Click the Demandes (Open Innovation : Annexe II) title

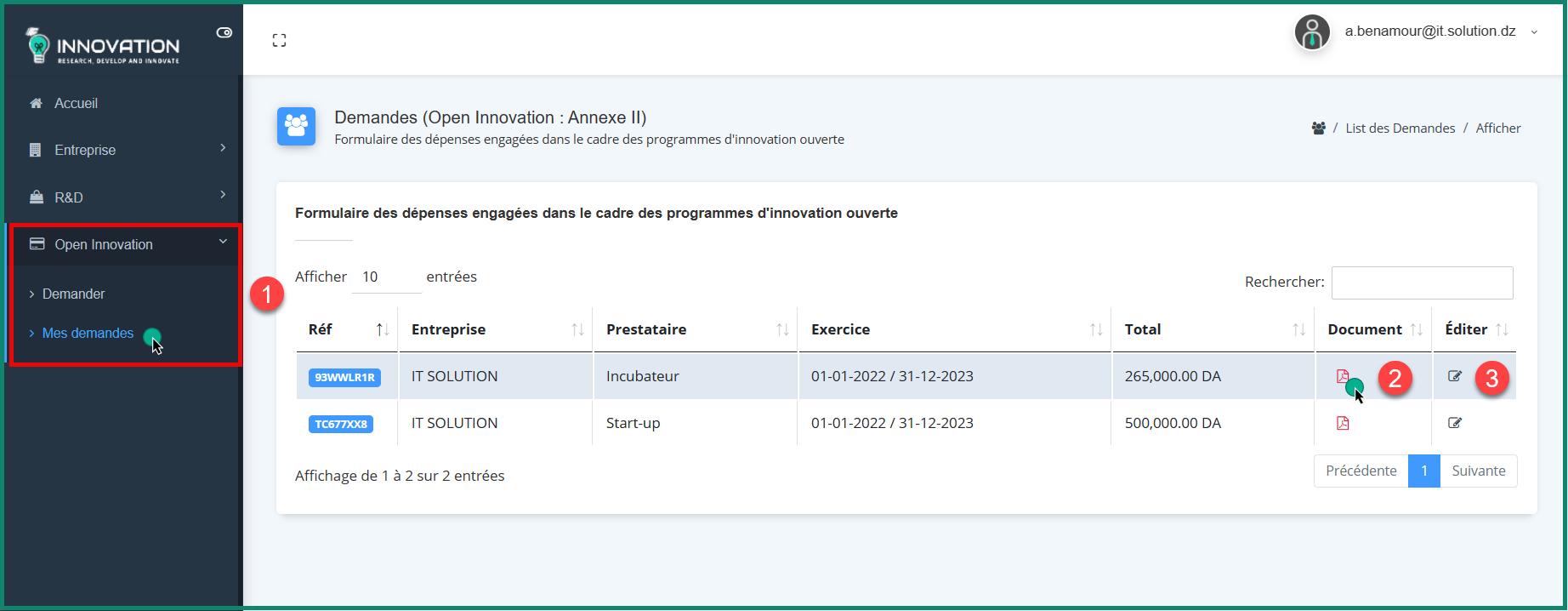point(491,117)
